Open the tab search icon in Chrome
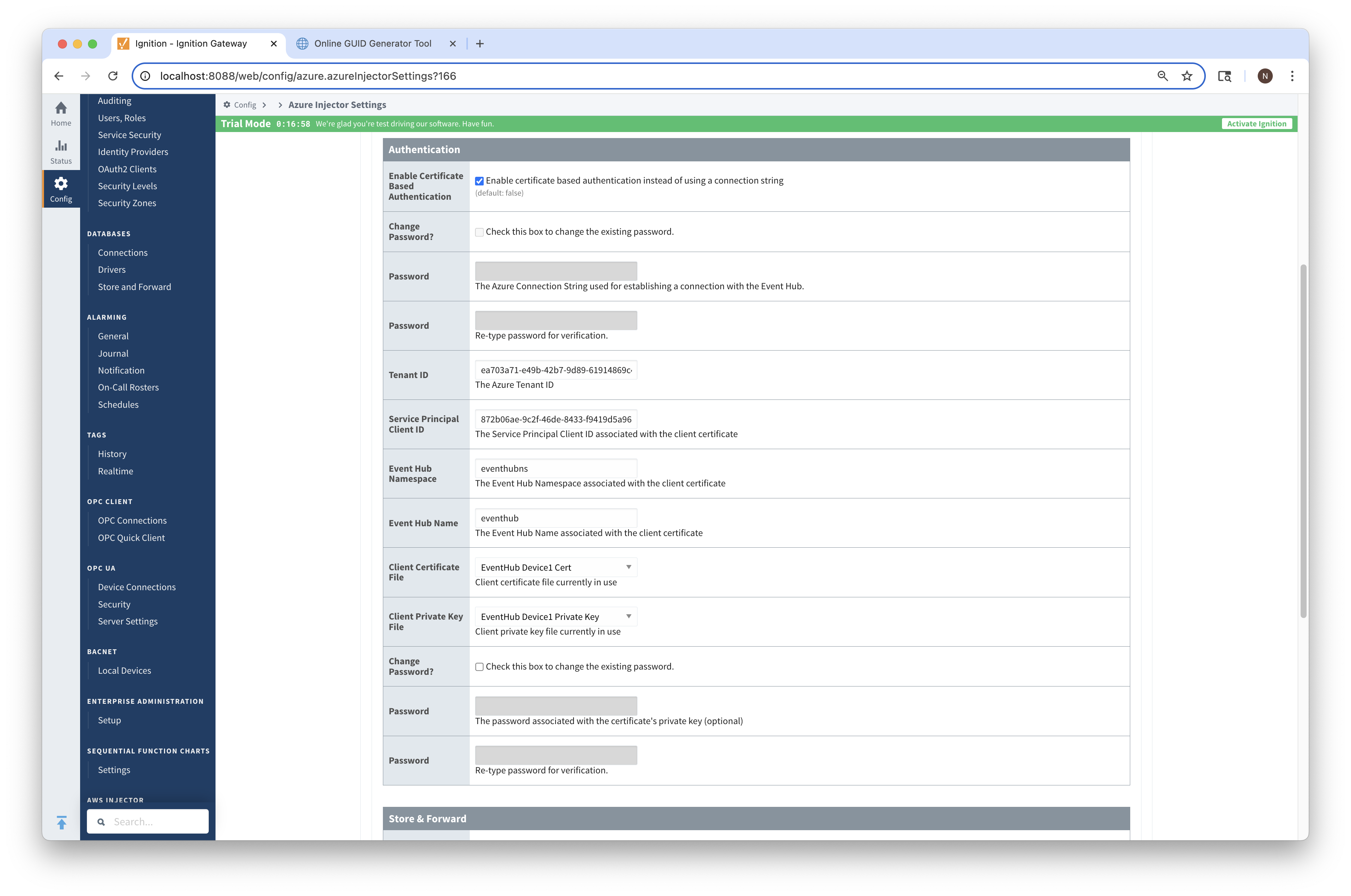 [x=1224, y=76]
